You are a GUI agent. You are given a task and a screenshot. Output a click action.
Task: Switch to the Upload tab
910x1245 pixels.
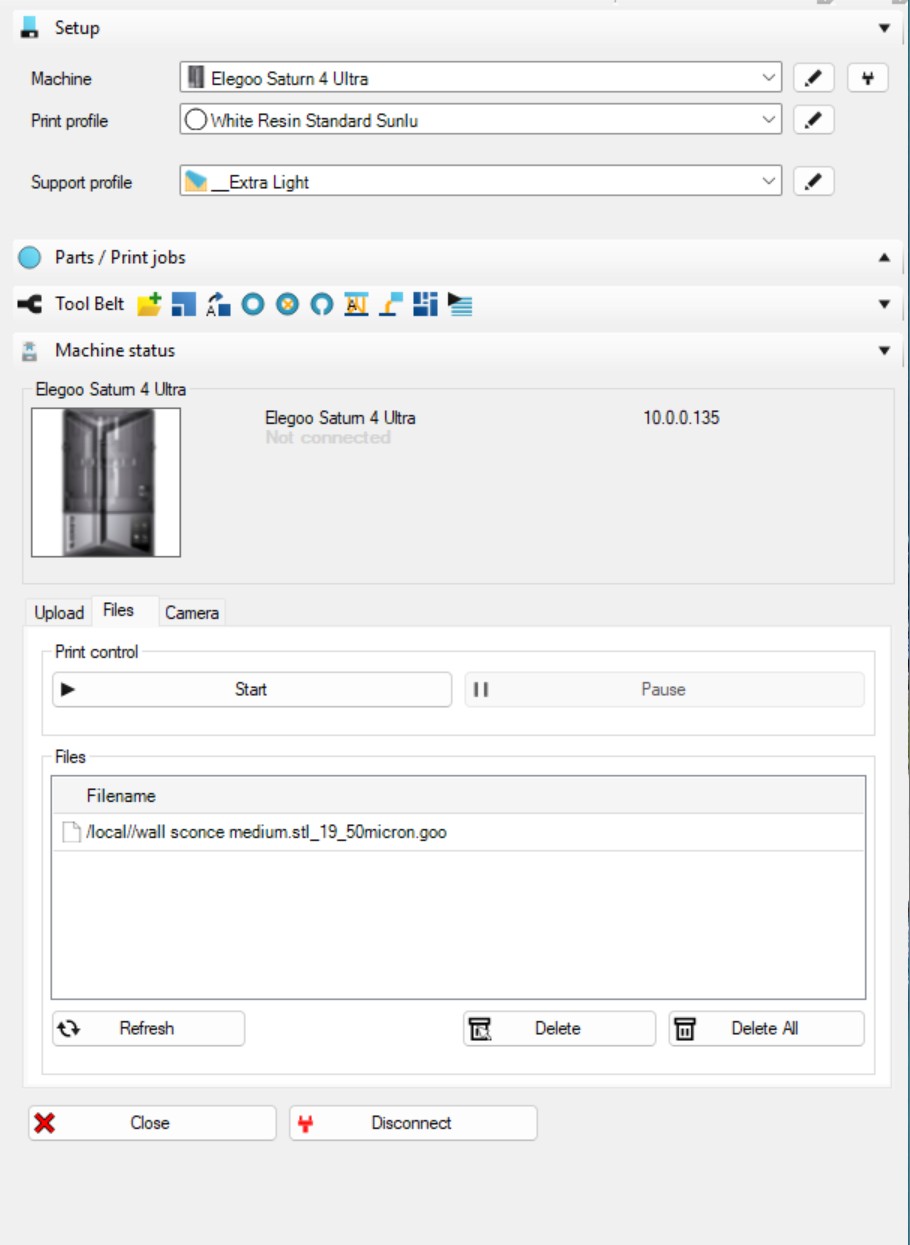59,612
